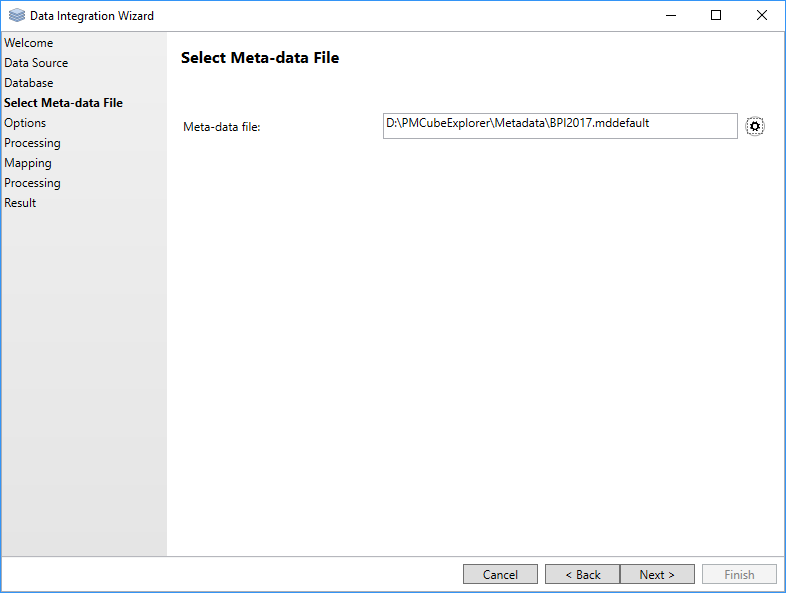Viewport: 786px width, 593px height.
Task: Go to the Options step
Action: click(x=25, y=123)
